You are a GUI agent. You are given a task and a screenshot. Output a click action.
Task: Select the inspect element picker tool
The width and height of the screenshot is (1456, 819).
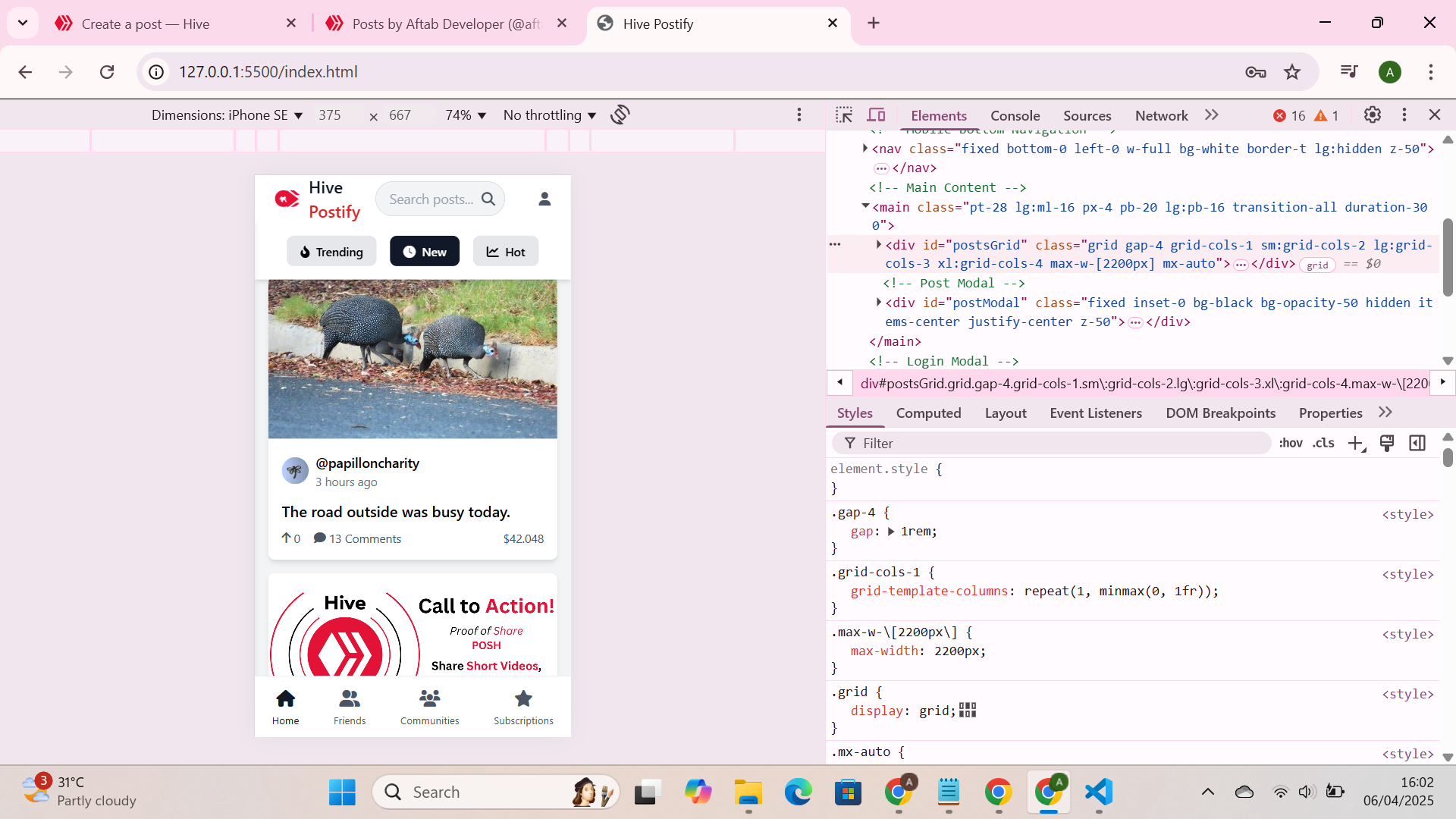coord(844,115)
